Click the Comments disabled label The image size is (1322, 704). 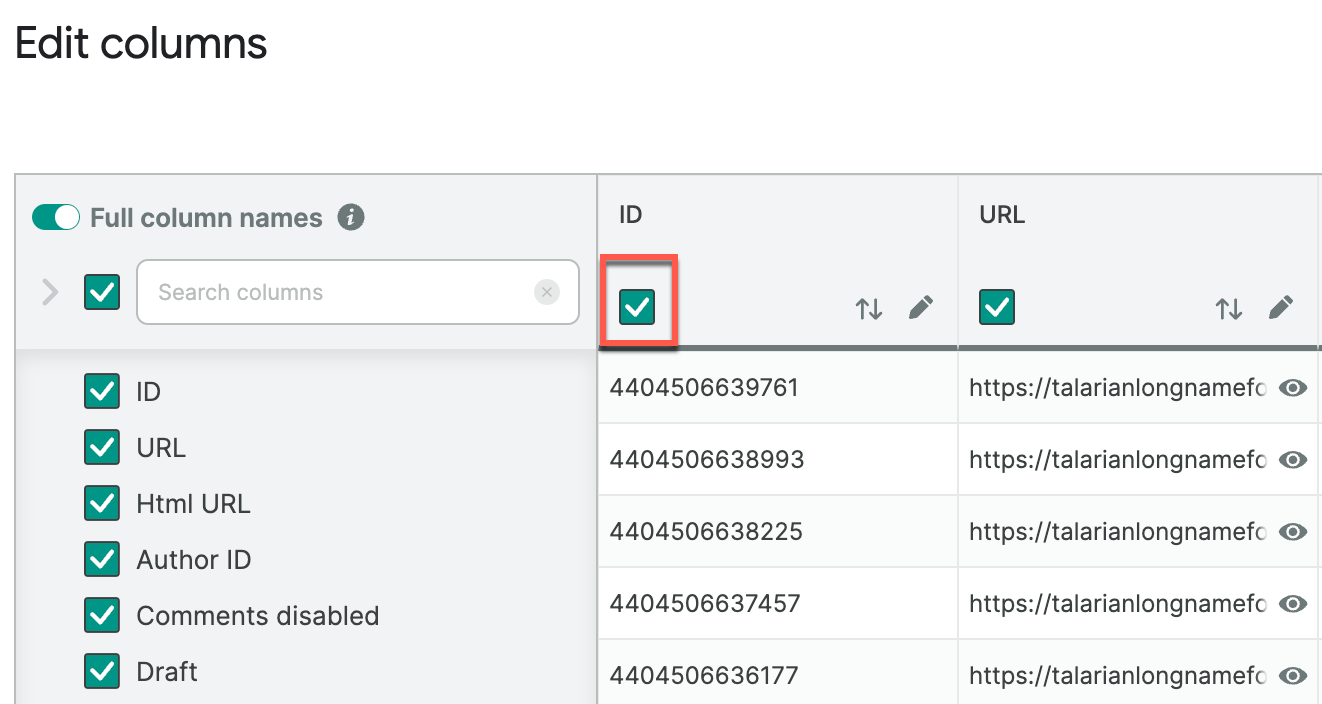258,616
